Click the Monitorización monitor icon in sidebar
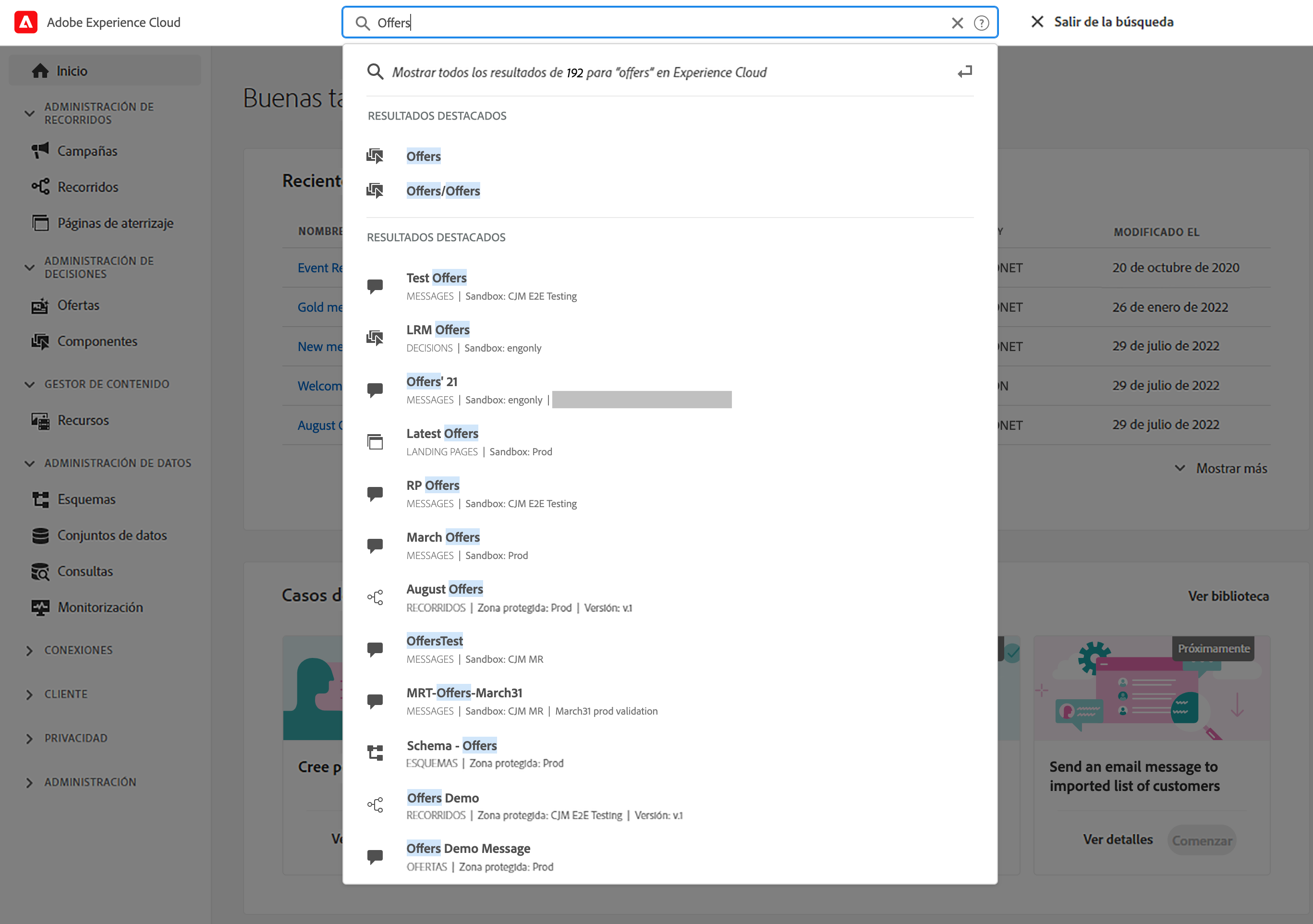The image size is (1313, 924). (x=40, y=607)
